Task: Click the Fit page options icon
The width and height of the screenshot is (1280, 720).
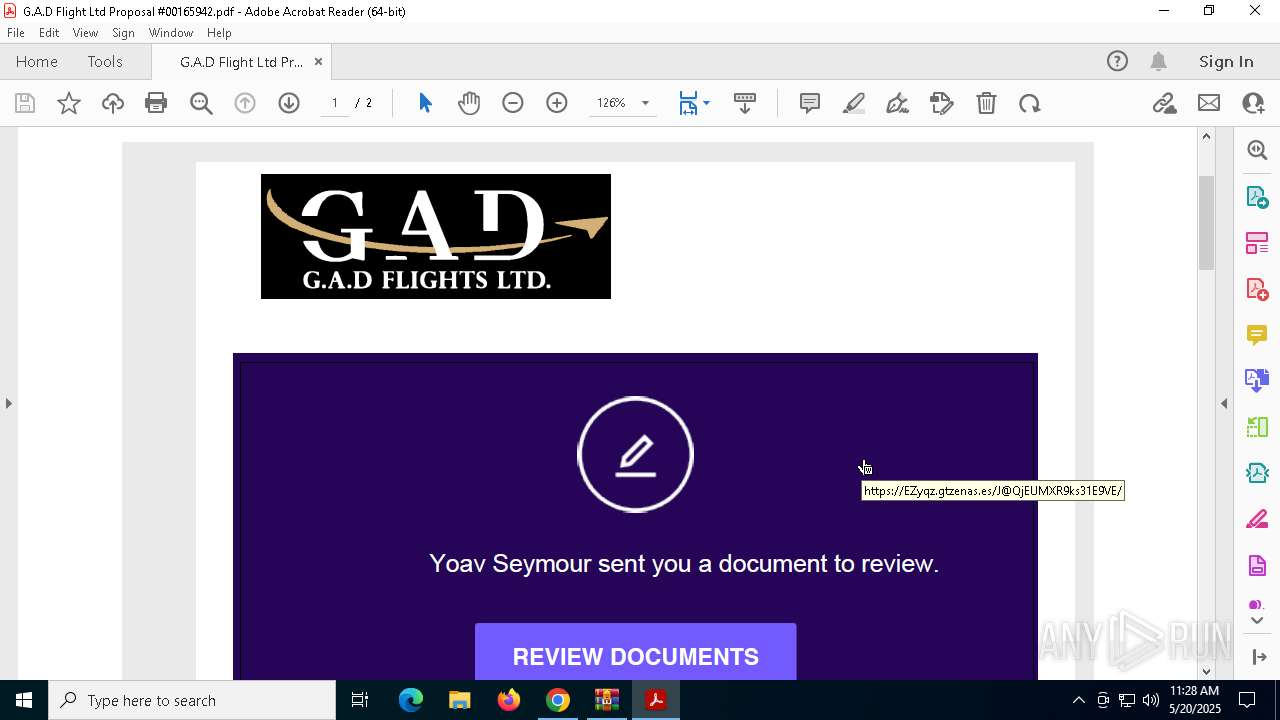Action: [688, 103]
